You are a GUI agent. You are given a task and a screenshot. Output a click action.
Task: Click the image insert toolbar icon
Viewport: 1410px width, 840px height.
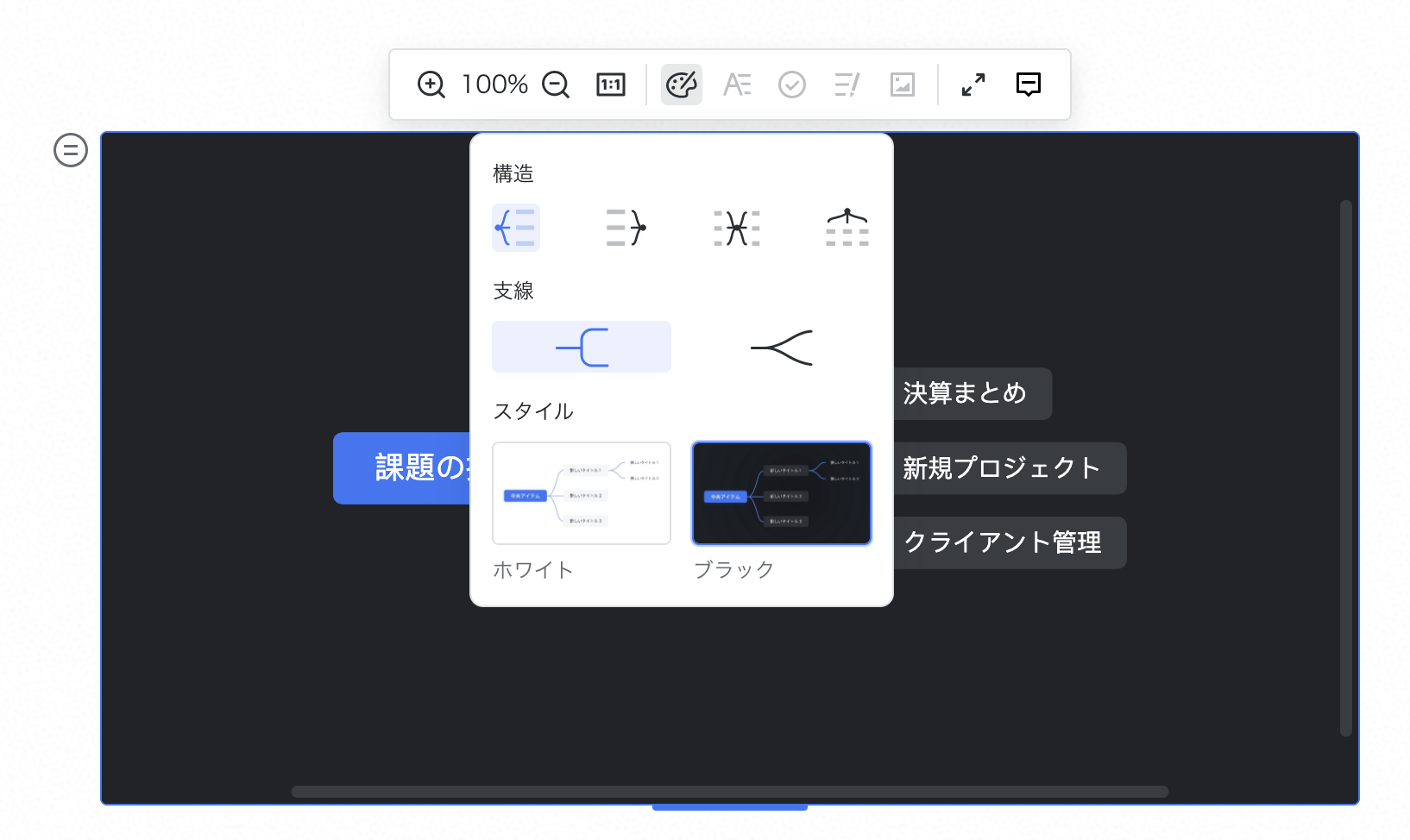901,84
